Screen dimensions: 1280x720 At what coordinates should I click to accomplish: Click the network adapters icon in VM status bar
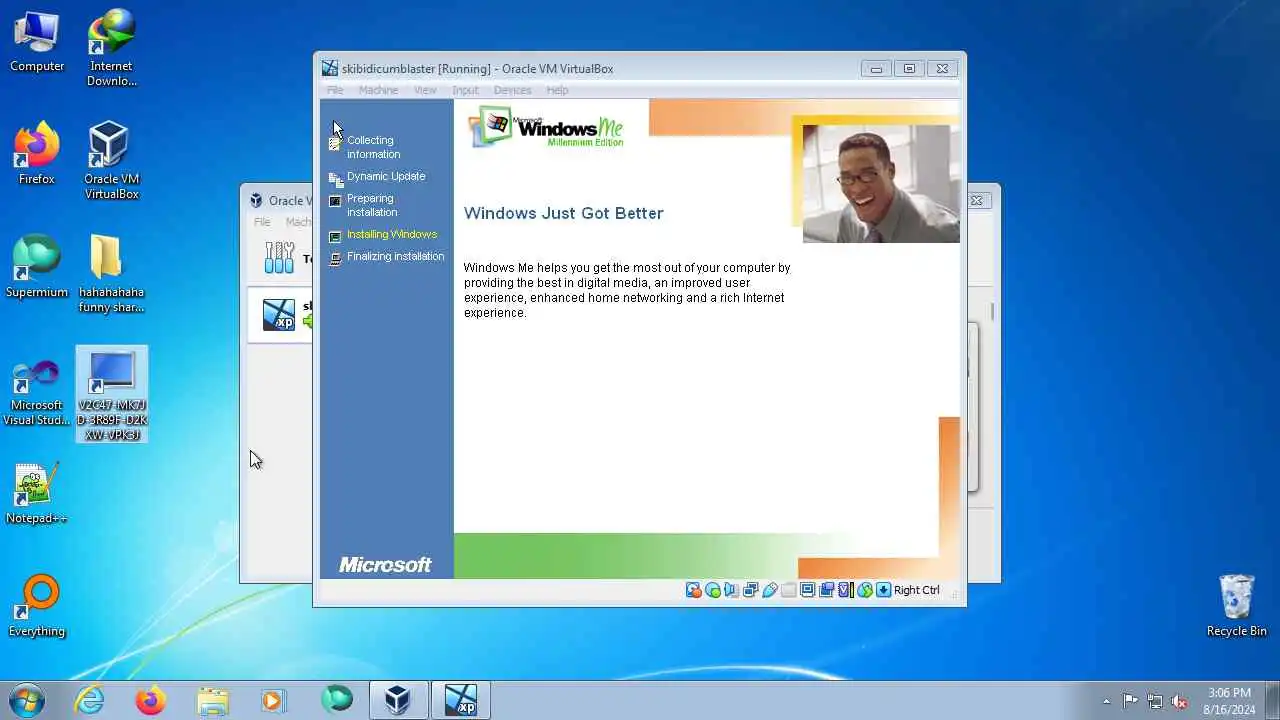pos(750,590)
